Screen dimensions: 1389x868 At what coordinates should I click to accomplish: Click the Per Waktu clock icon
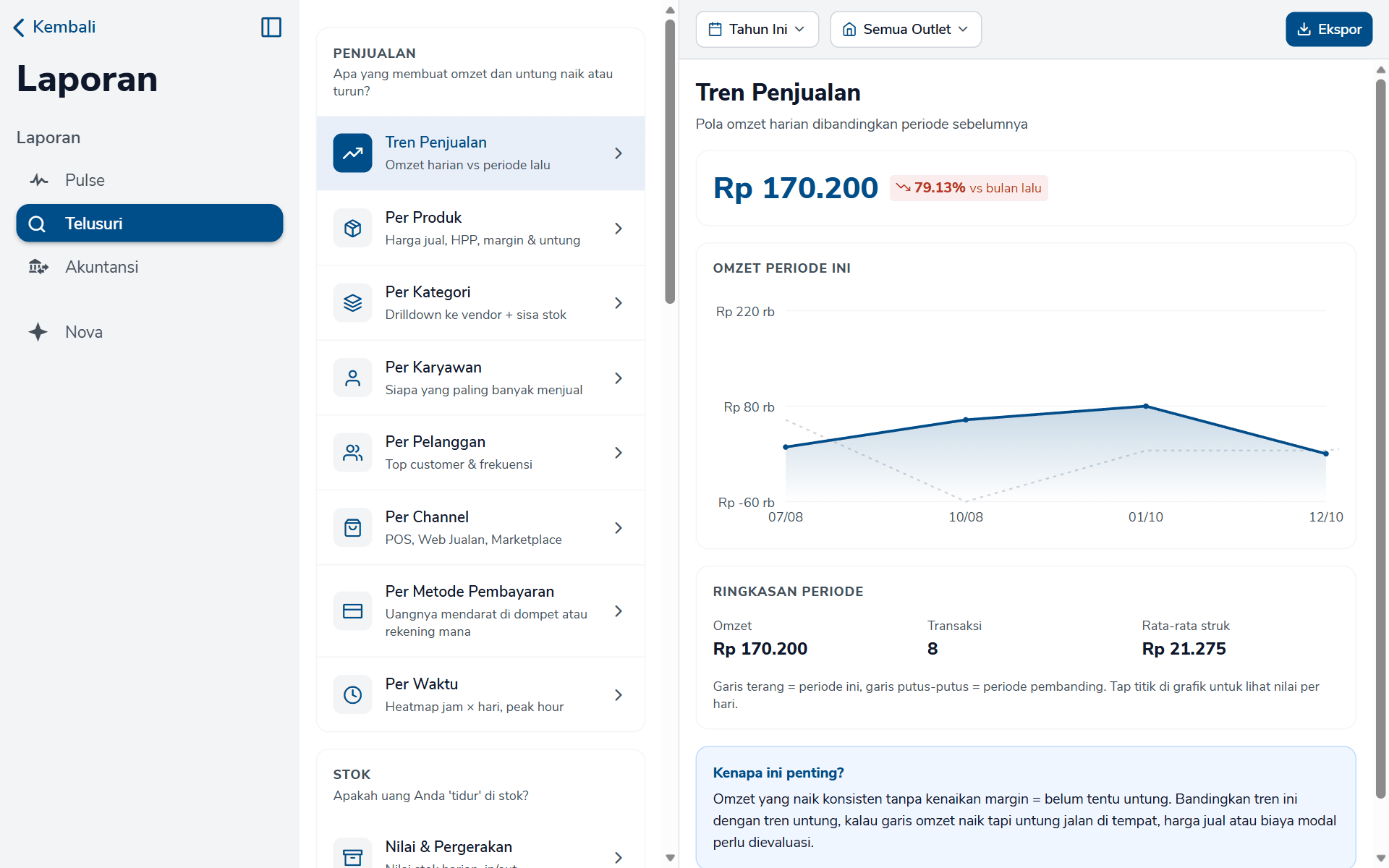352,695
